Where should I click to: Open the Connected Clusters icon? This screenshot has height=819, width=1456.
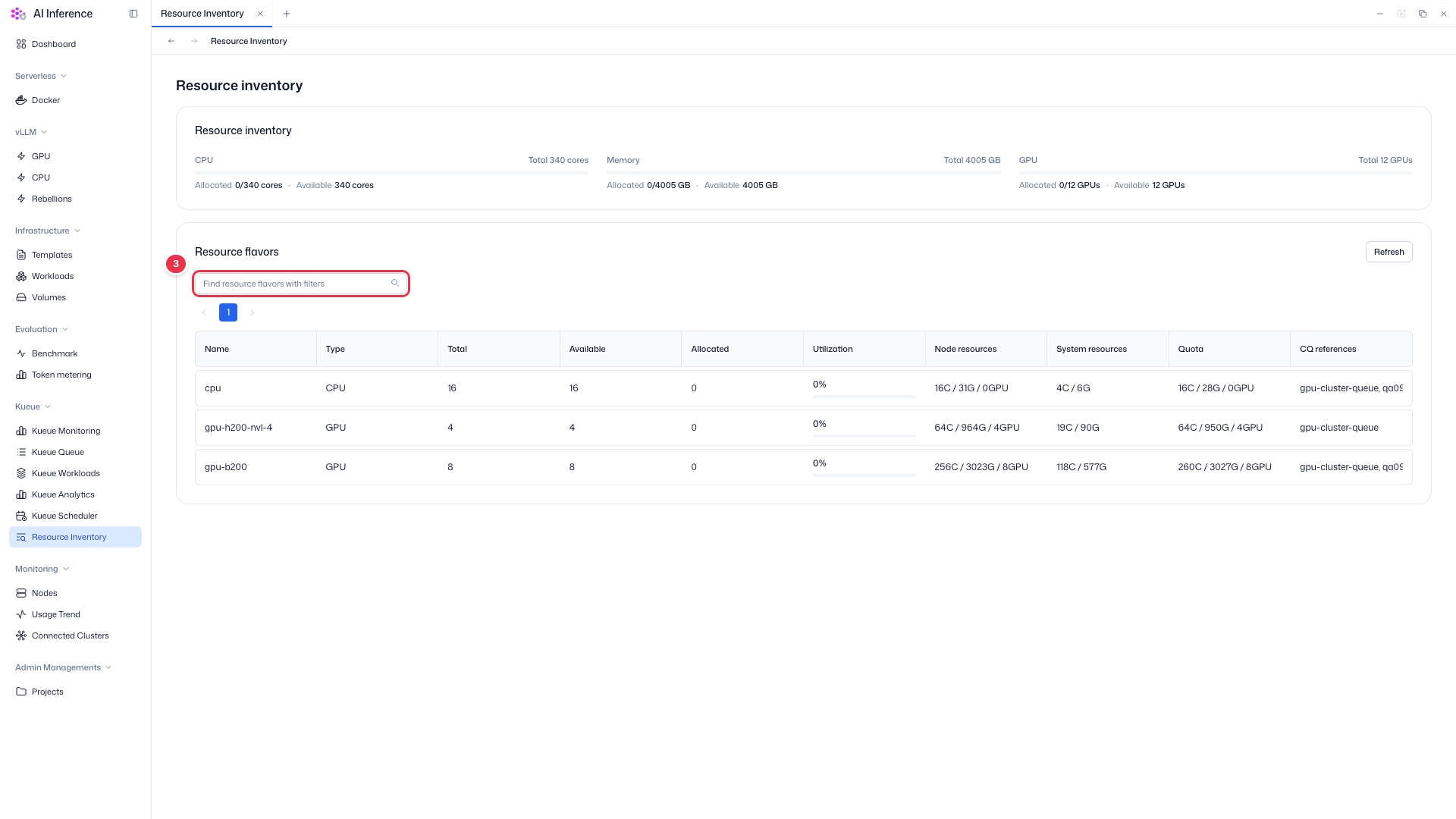coord(21,635)
